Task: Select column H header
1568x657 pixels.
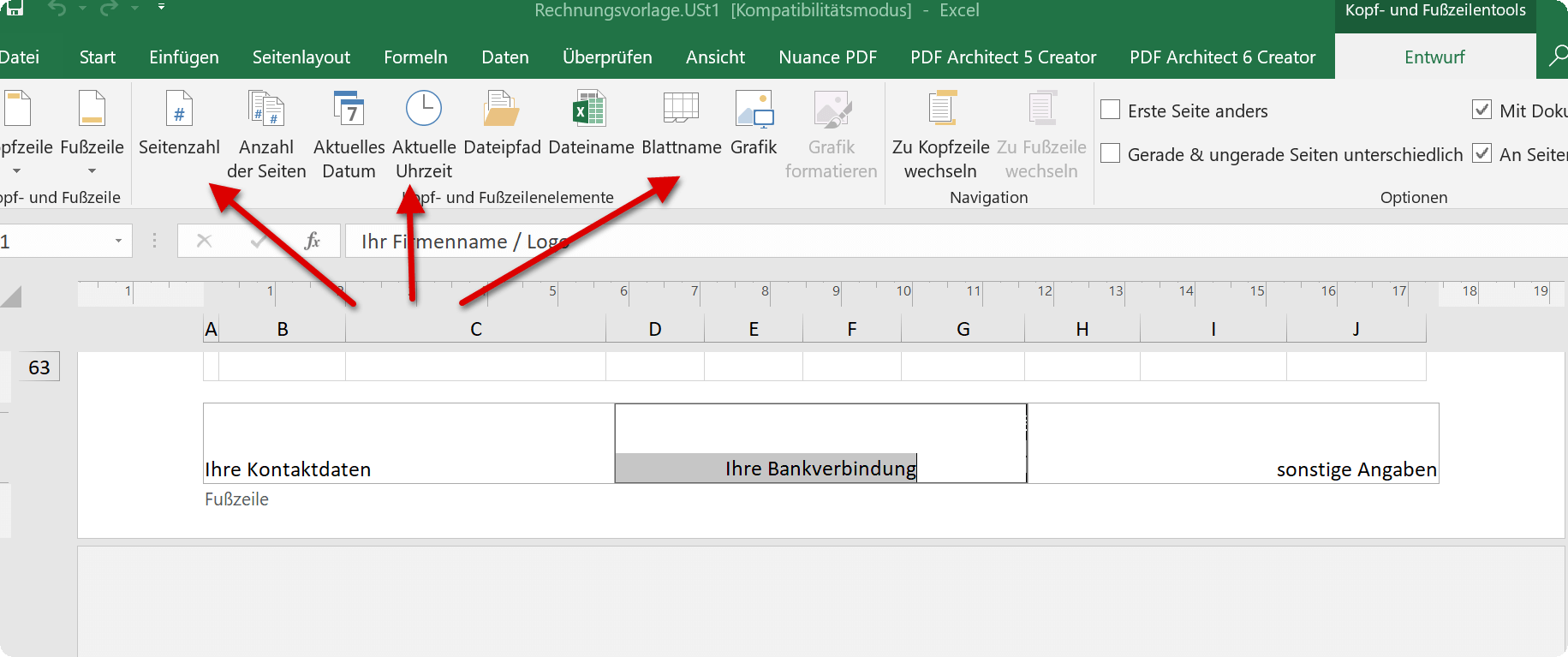Action: [1082, 329]
